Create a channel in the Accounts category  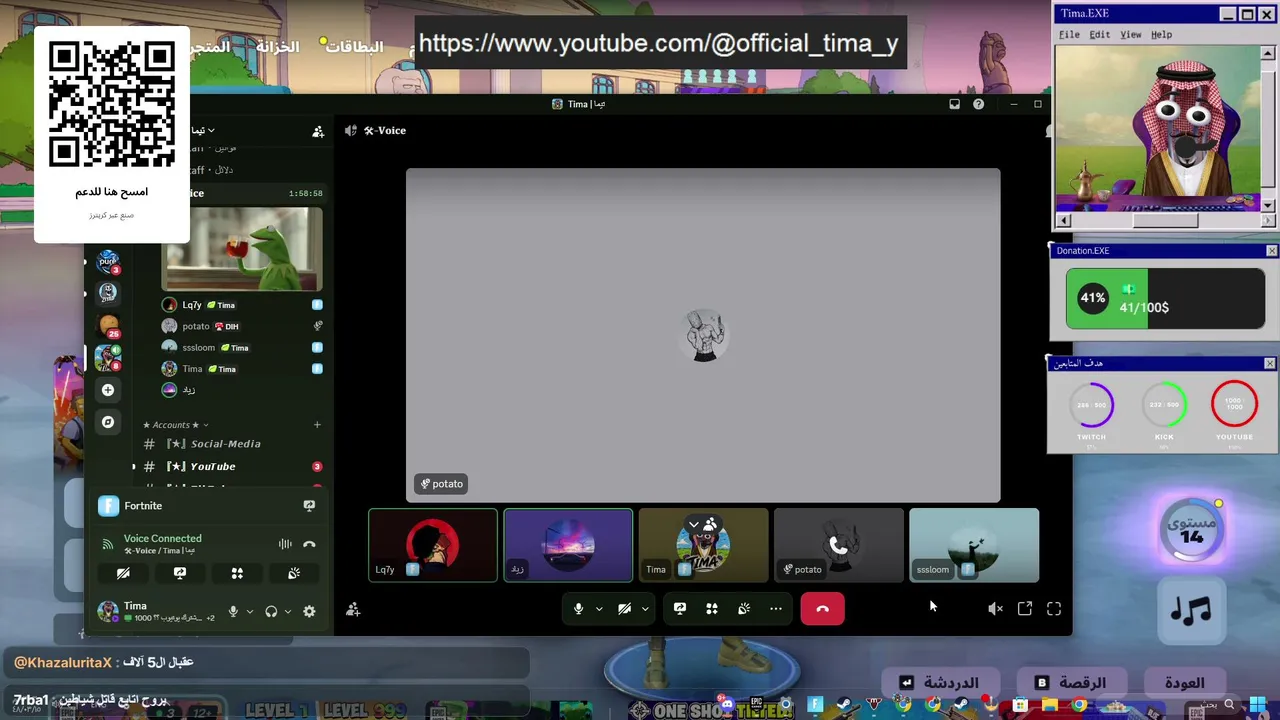pos(317,425)
